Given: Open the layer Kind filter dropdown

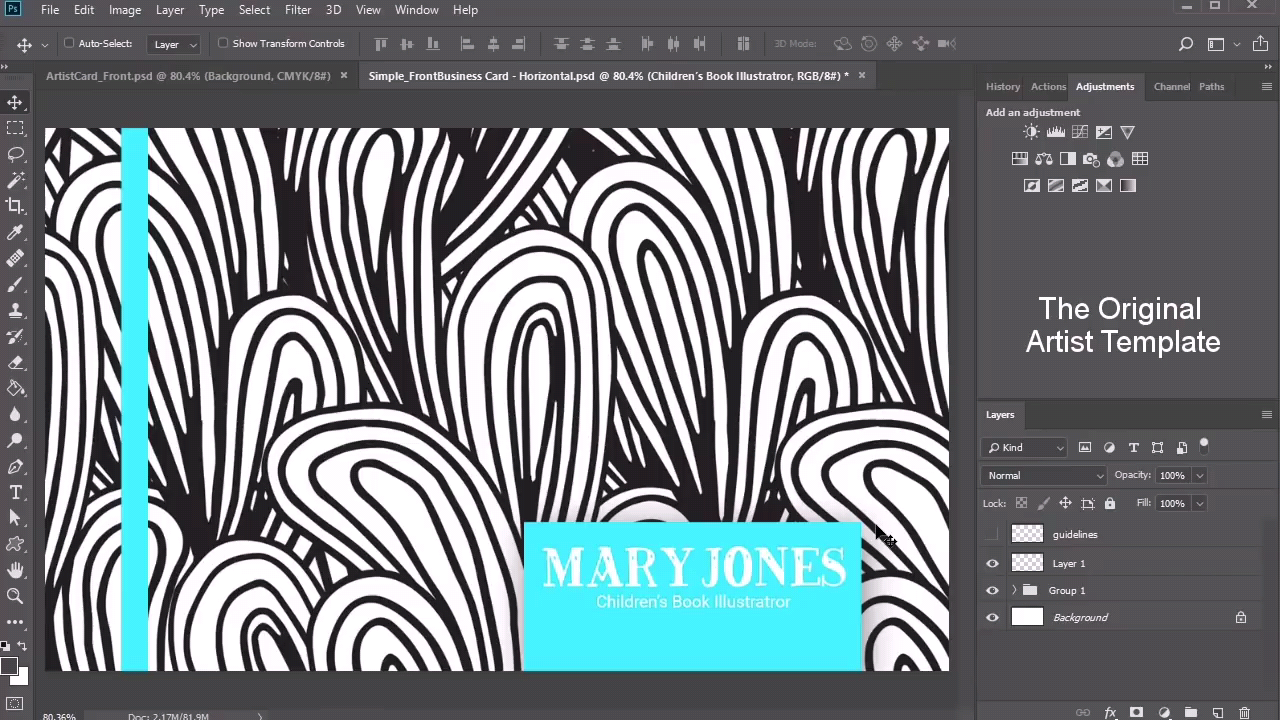Looking at the screenshot, I should 1024,448.
